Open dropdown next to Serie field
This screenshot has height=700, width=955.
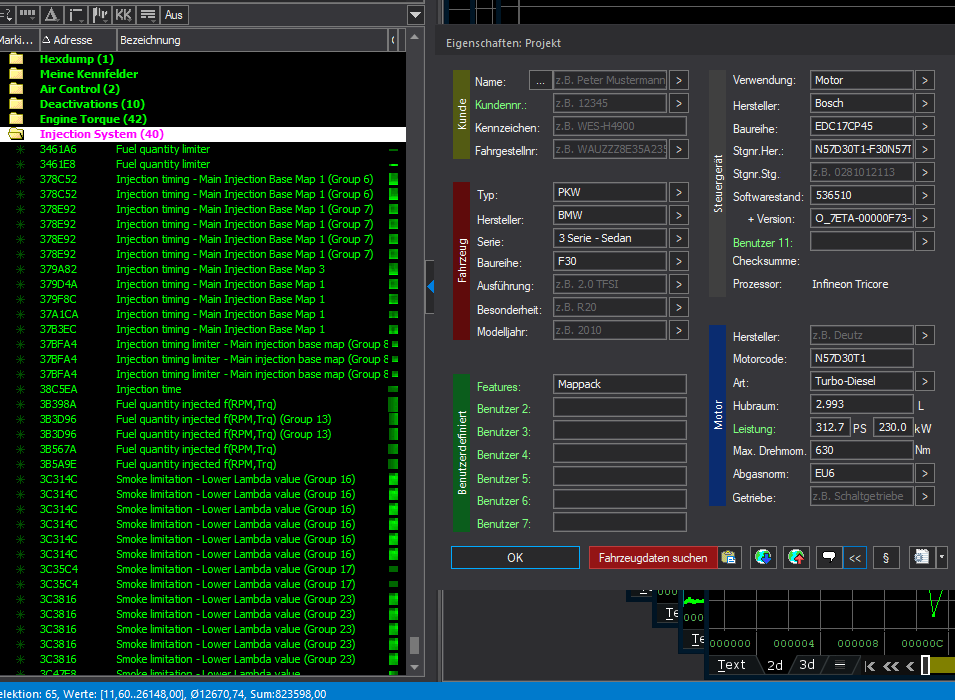(x=678, y=239)
